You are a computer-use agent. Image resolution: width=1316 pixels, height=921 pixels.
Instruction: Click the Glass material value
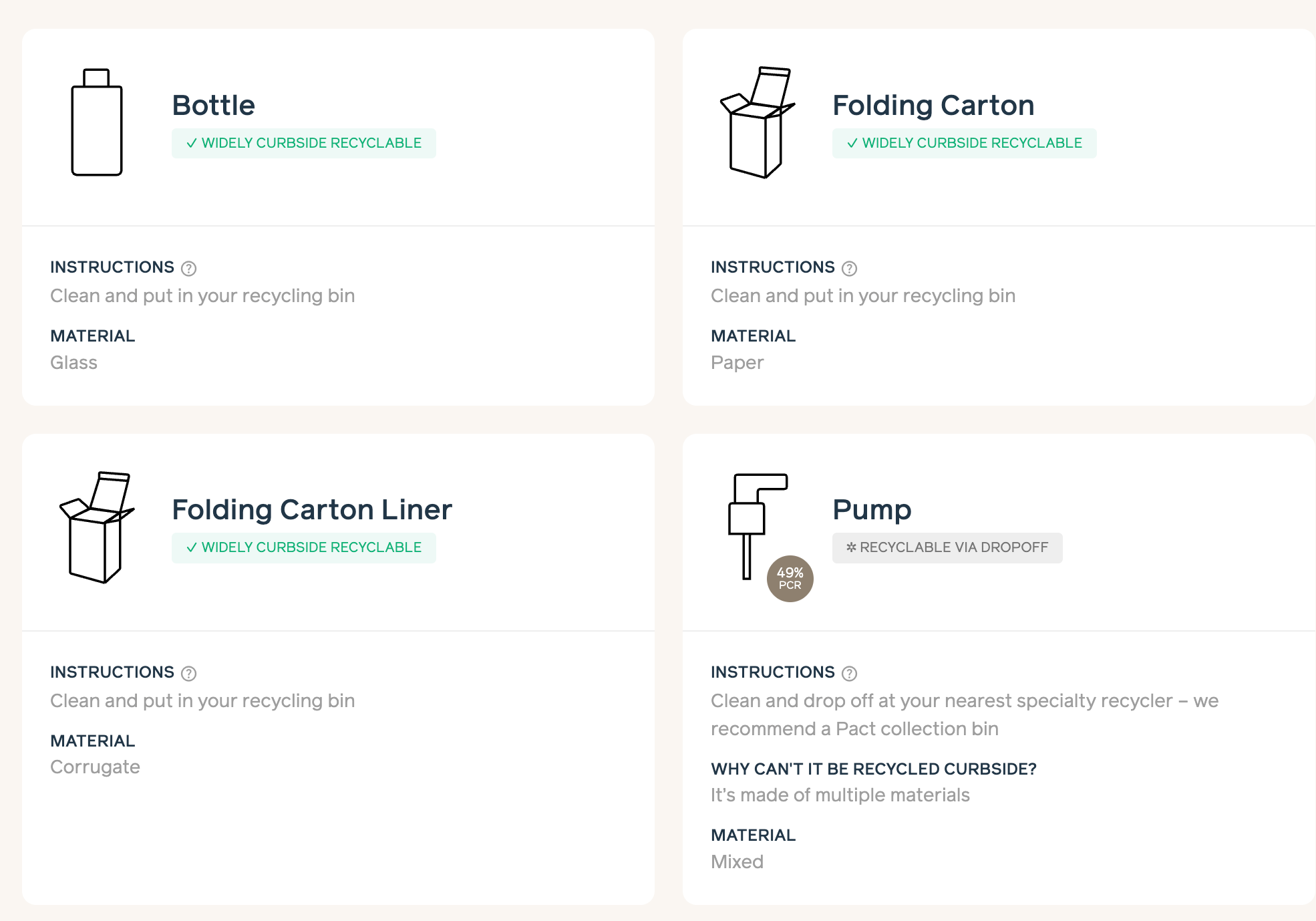click(74, 362)
